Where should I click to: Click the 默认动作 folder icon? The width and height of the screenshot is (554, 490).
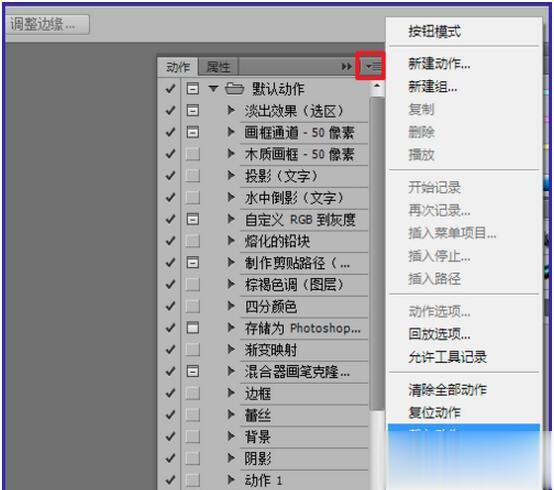click(234, 89)
